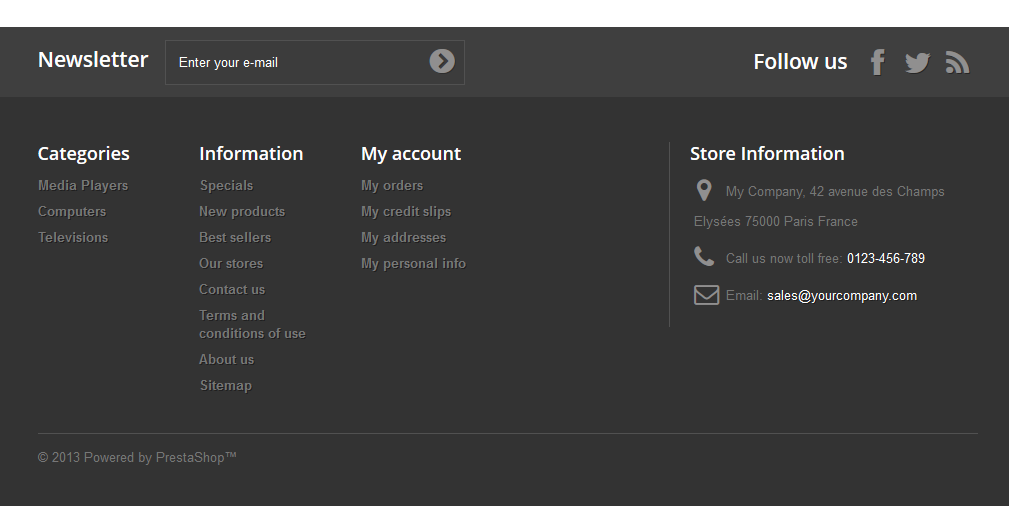Screen dimensions: 1009x506
Task: Click the phone icon in Store Information
Action: [x=704, y=257]
